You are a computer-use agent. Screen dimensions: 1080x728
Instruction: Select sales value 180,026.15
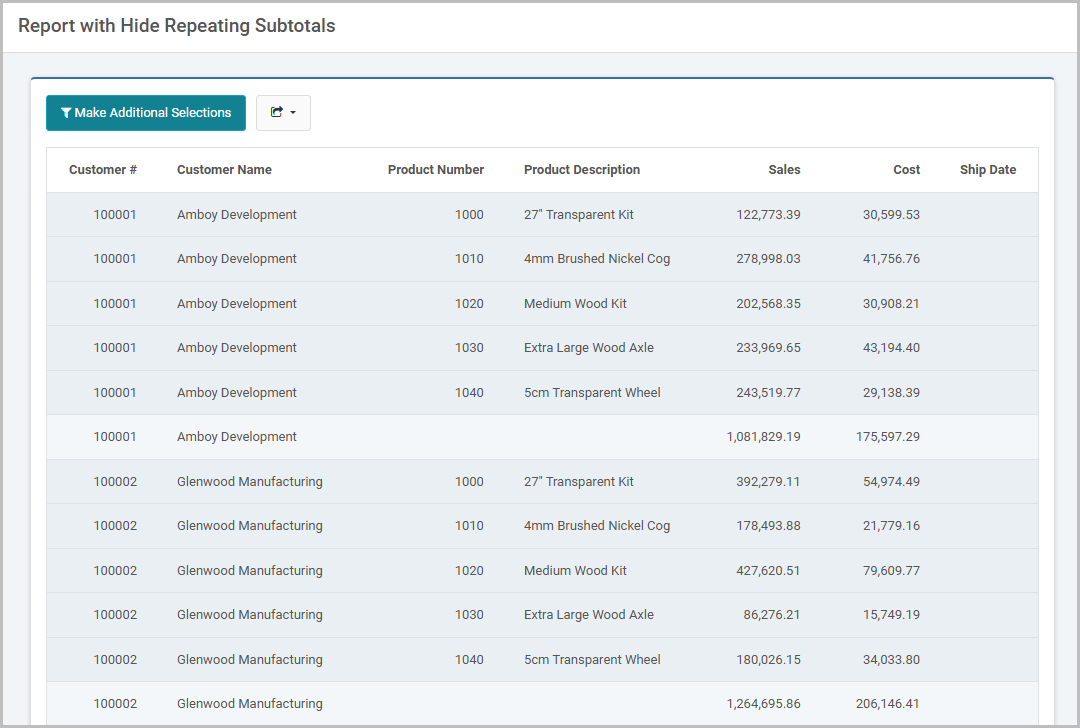768,659
